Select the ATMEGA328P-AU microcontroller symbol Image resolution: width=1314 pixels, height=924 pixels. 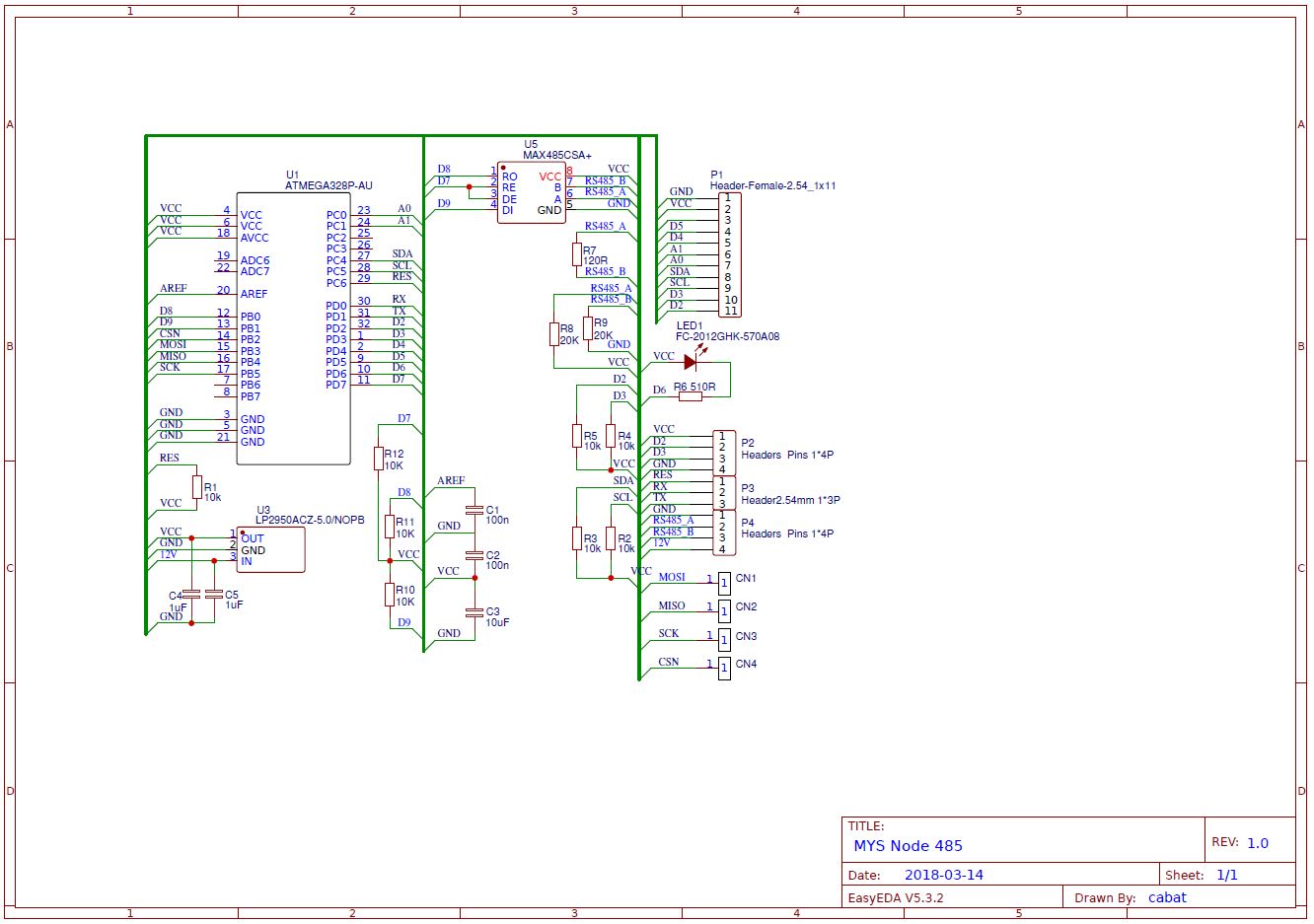[x=293, y=325]
